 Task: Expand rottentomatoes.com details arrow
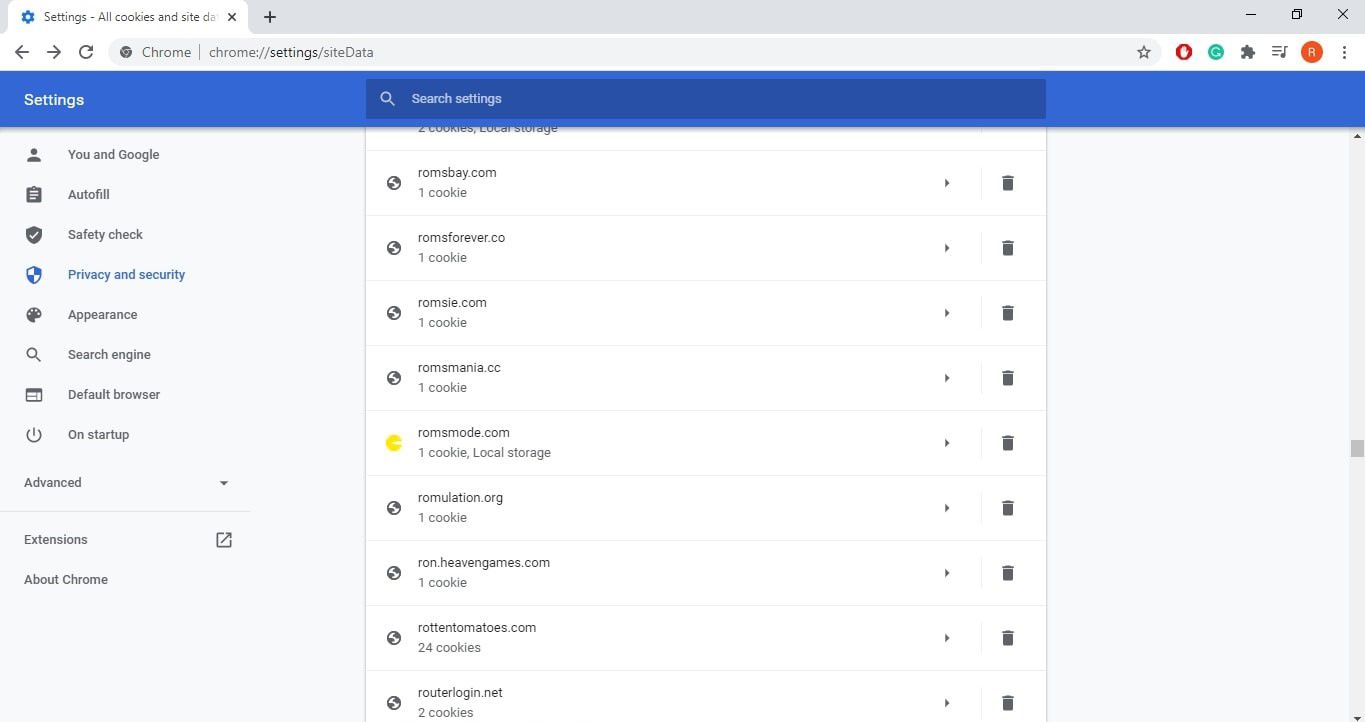pyautogui.click(x=946, y=638)
